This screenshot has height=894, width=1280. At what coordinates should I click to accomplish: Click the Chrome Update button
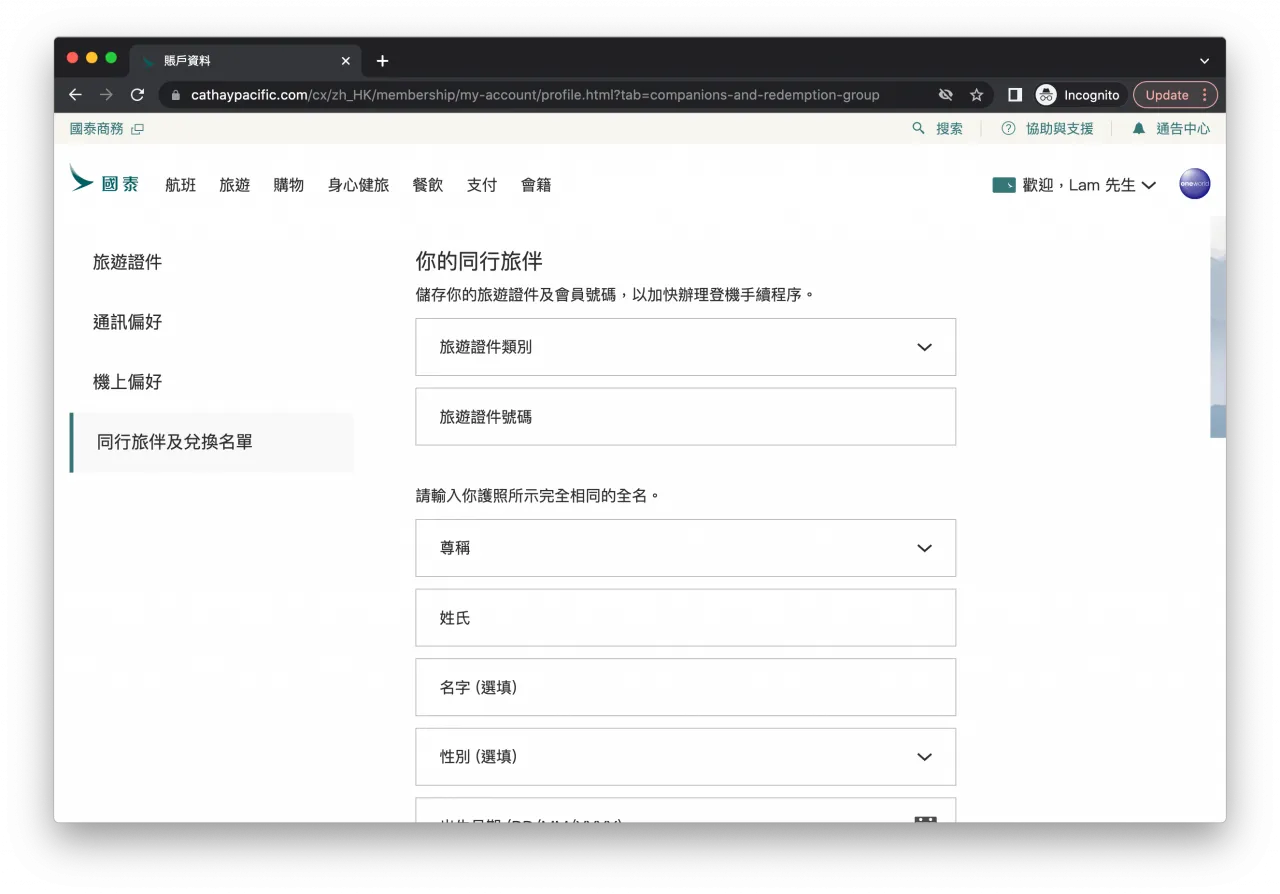point(1174,95)
